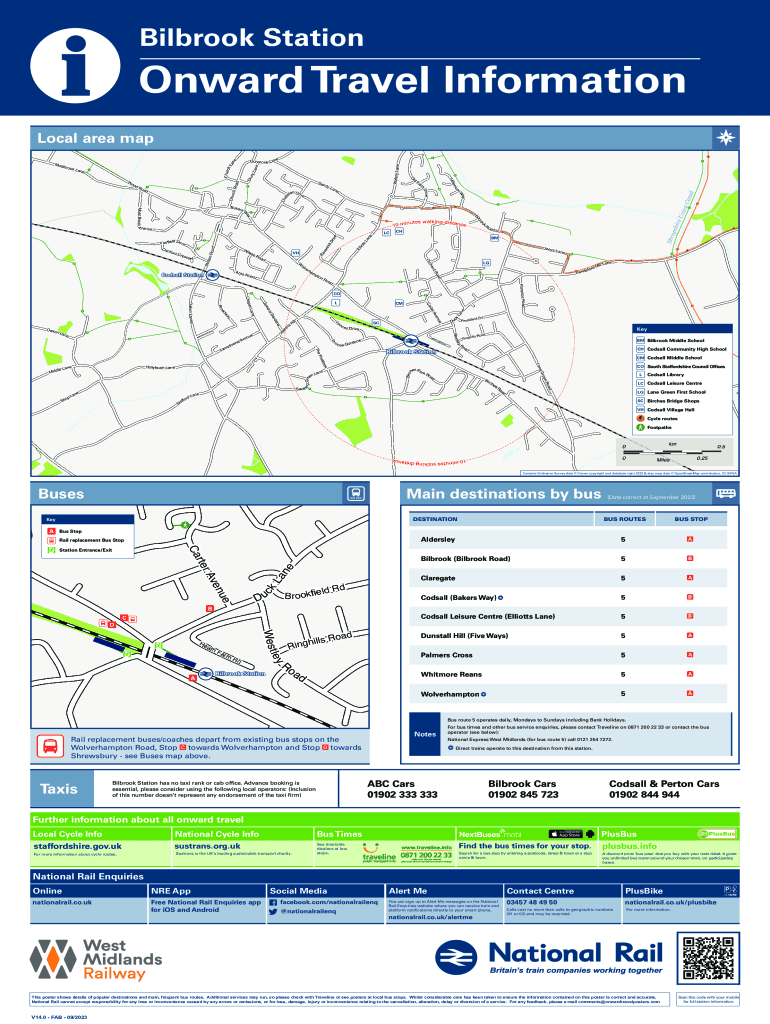Click the BUS STOP column header
This screenshot has height=1024, width=770.
pyautogui.click(x=691, y=519)
